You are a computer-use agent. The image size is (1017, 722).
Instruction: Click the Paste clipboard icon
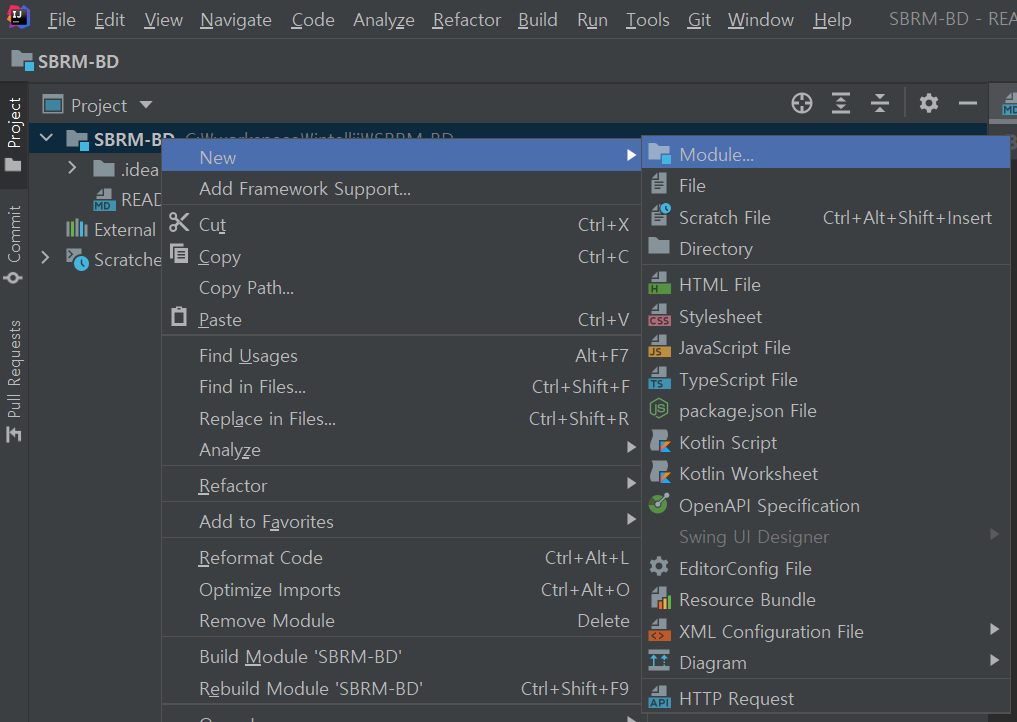(x=179, y=317)
